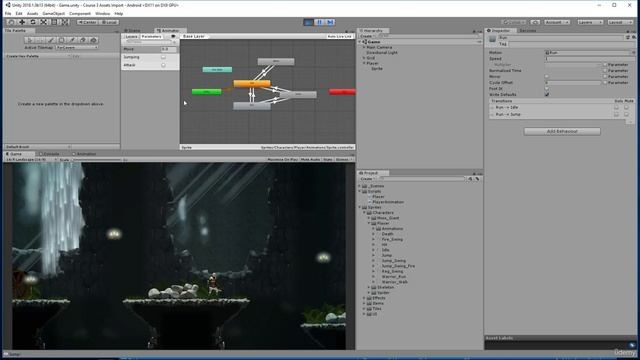This screenshot has width=640, height=360.
Task: Toggle pivot Center button
Action: pos(87,22)
